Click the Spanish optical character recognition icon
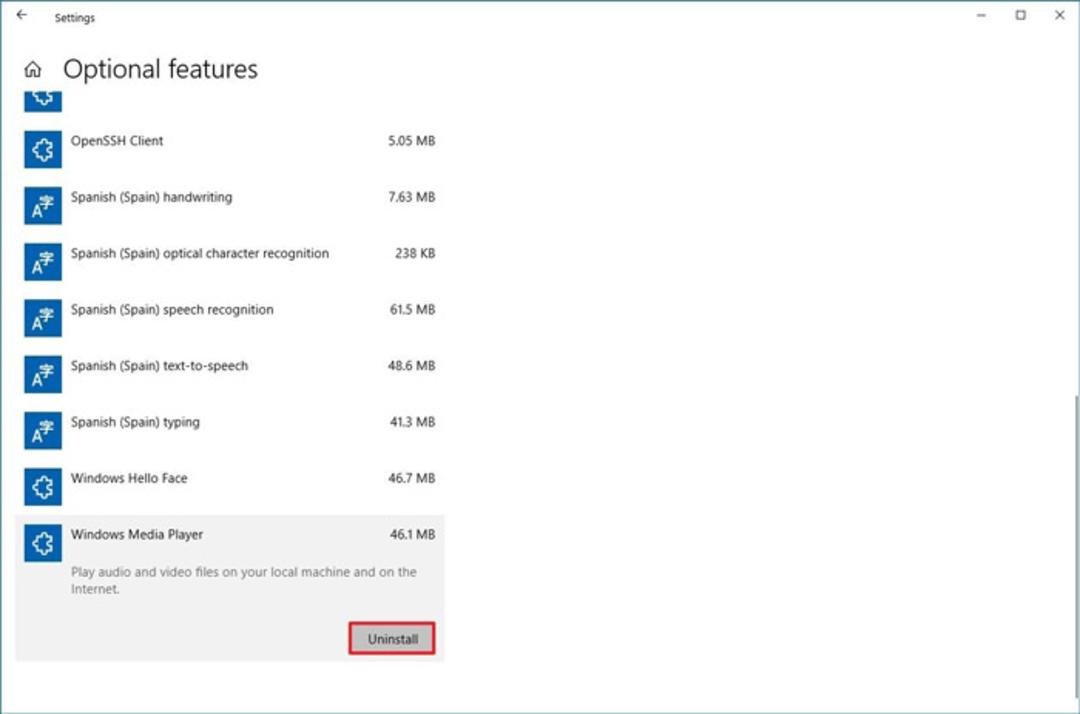 coord(43,262)
